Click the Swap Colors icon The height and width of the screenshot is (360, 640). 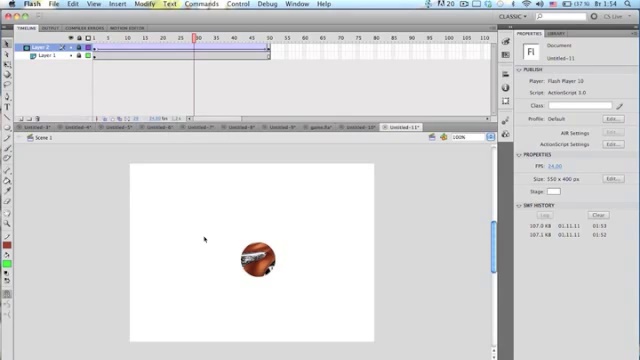tap(7, 281)
